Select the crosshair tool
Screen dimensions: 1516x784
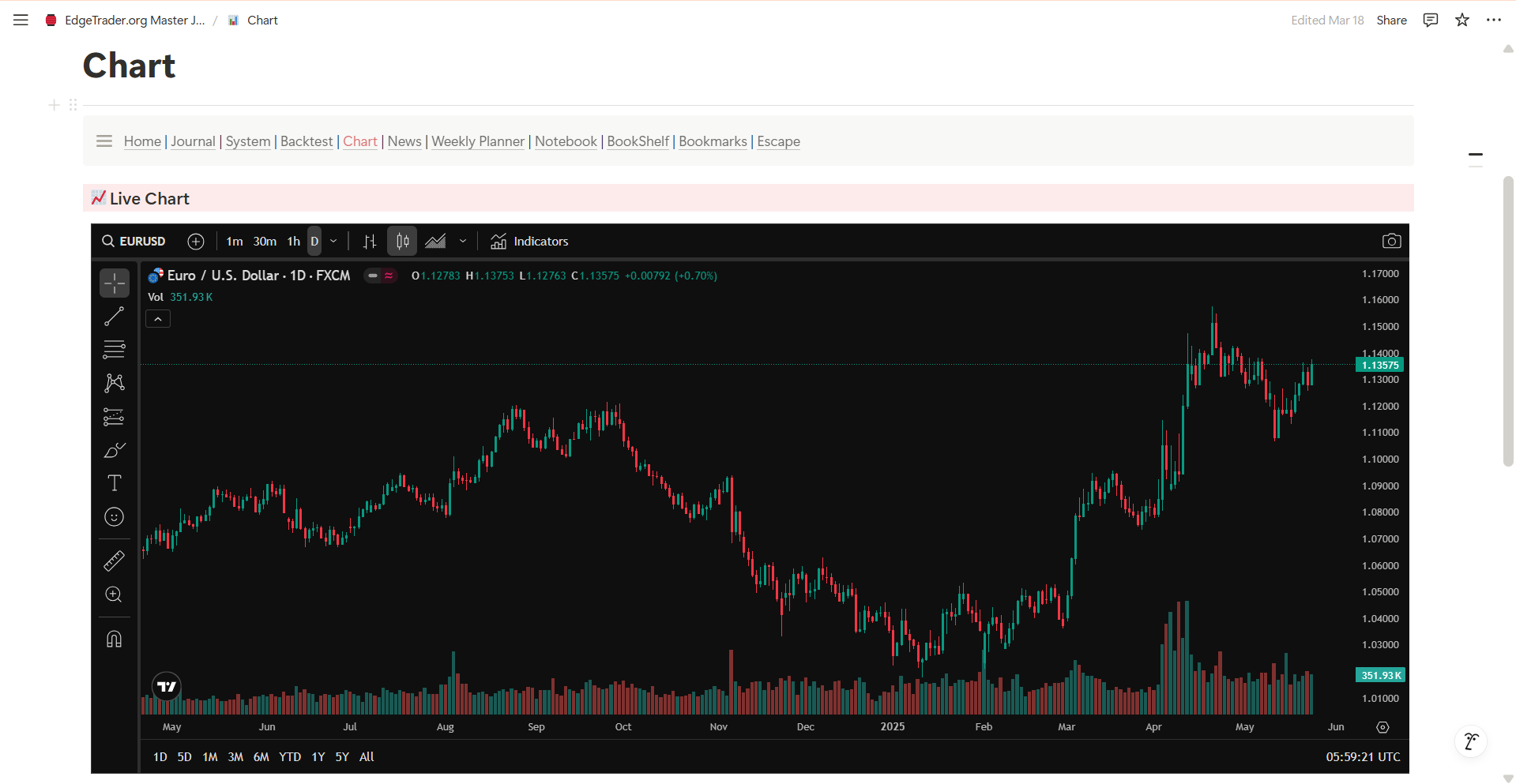(114, 282)
